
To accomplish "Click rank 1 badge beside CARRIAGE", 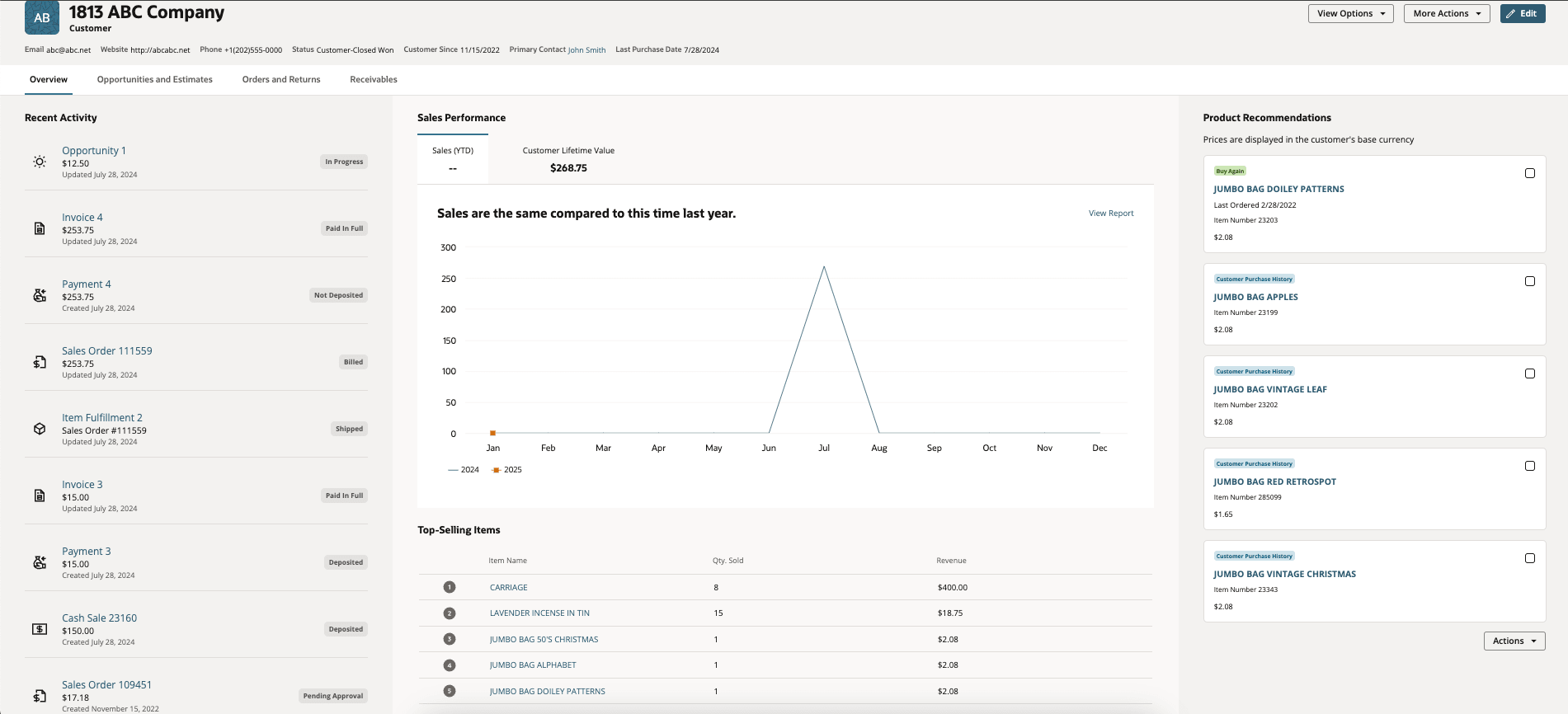I will (450, 587).
